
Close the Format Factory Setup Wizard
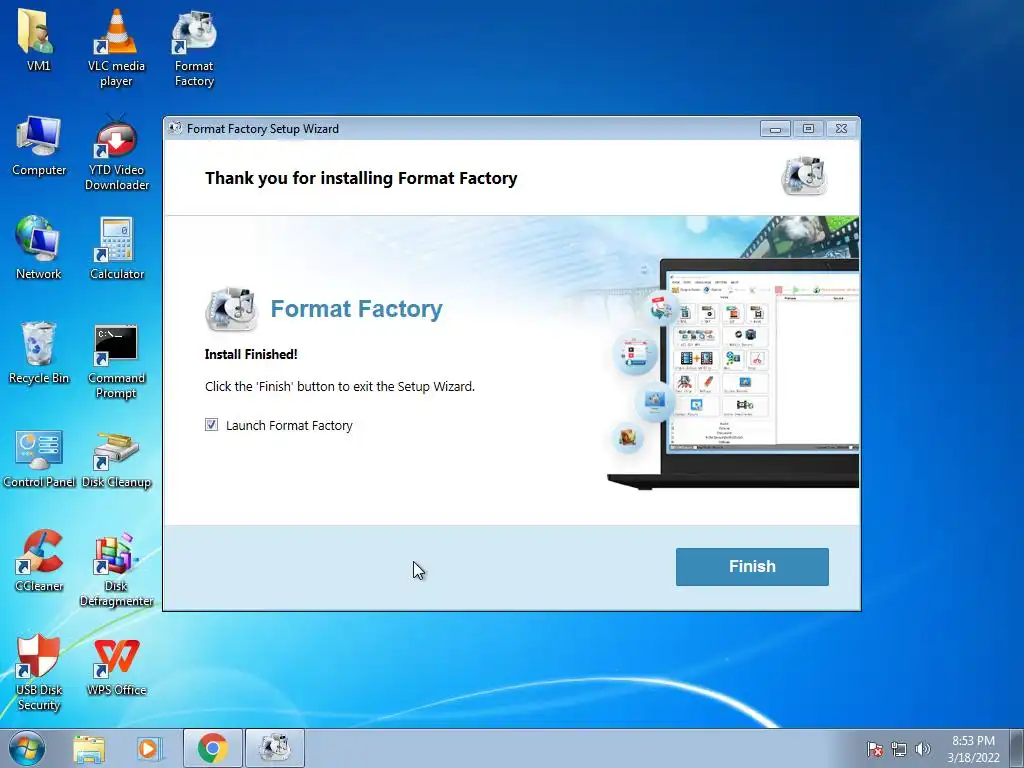pos(842,129)
